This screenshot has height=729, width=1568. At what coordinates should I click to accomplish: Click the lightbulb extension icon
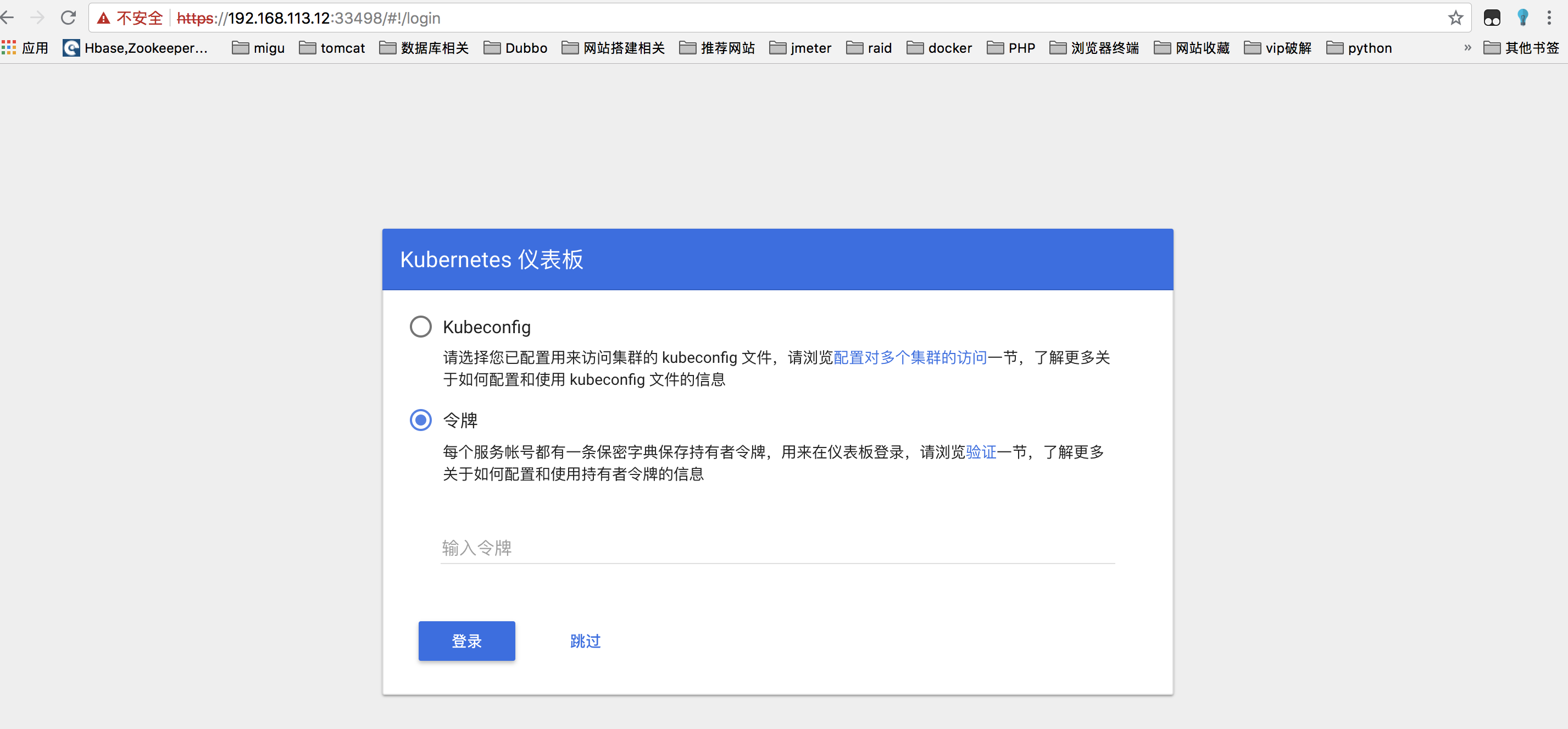(1522, 18)
